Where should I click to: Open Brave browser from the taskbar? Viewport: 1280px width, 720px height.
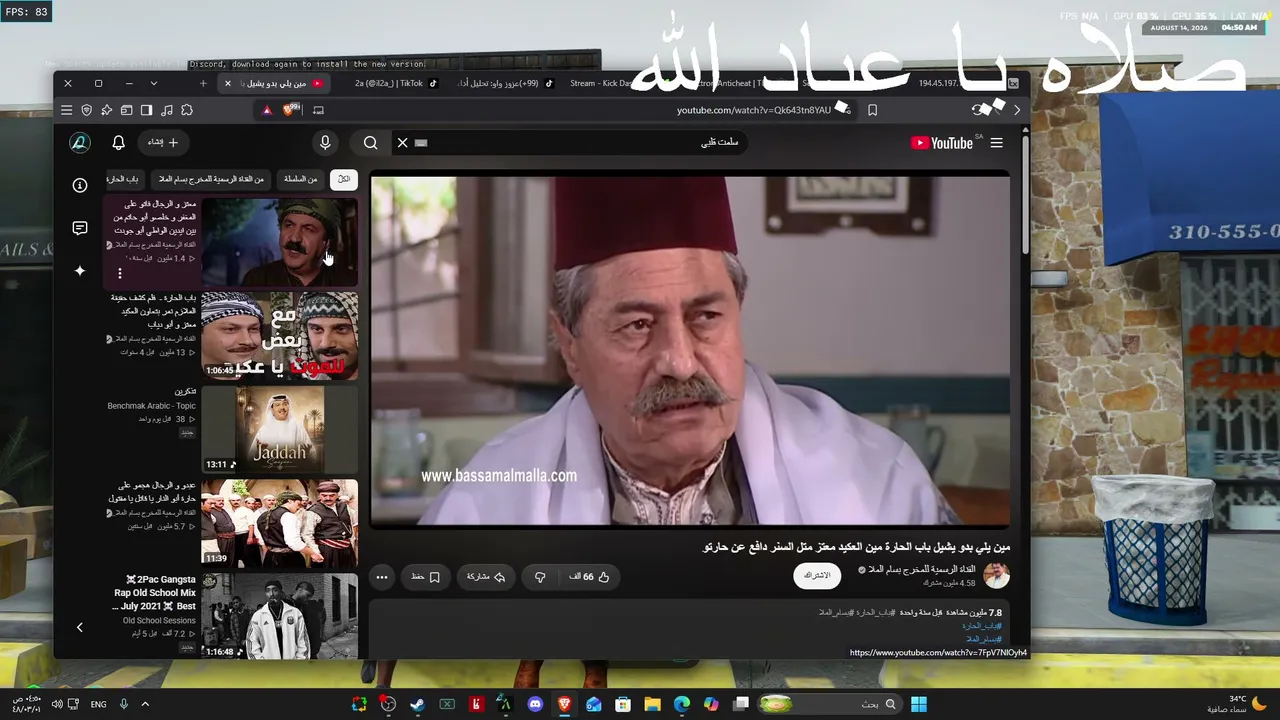pos(564,704)
